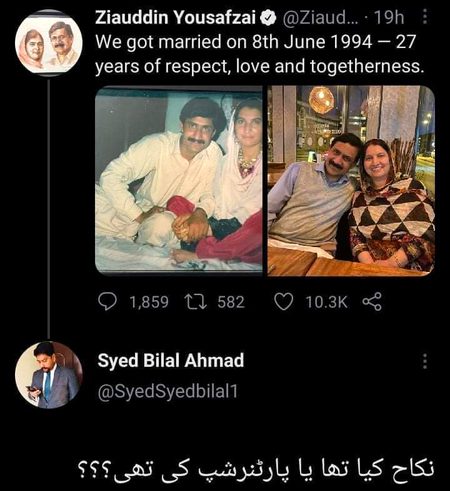Click the retweet arrows icon
Viewport: 450px width, 491px height.
(196, 302)
